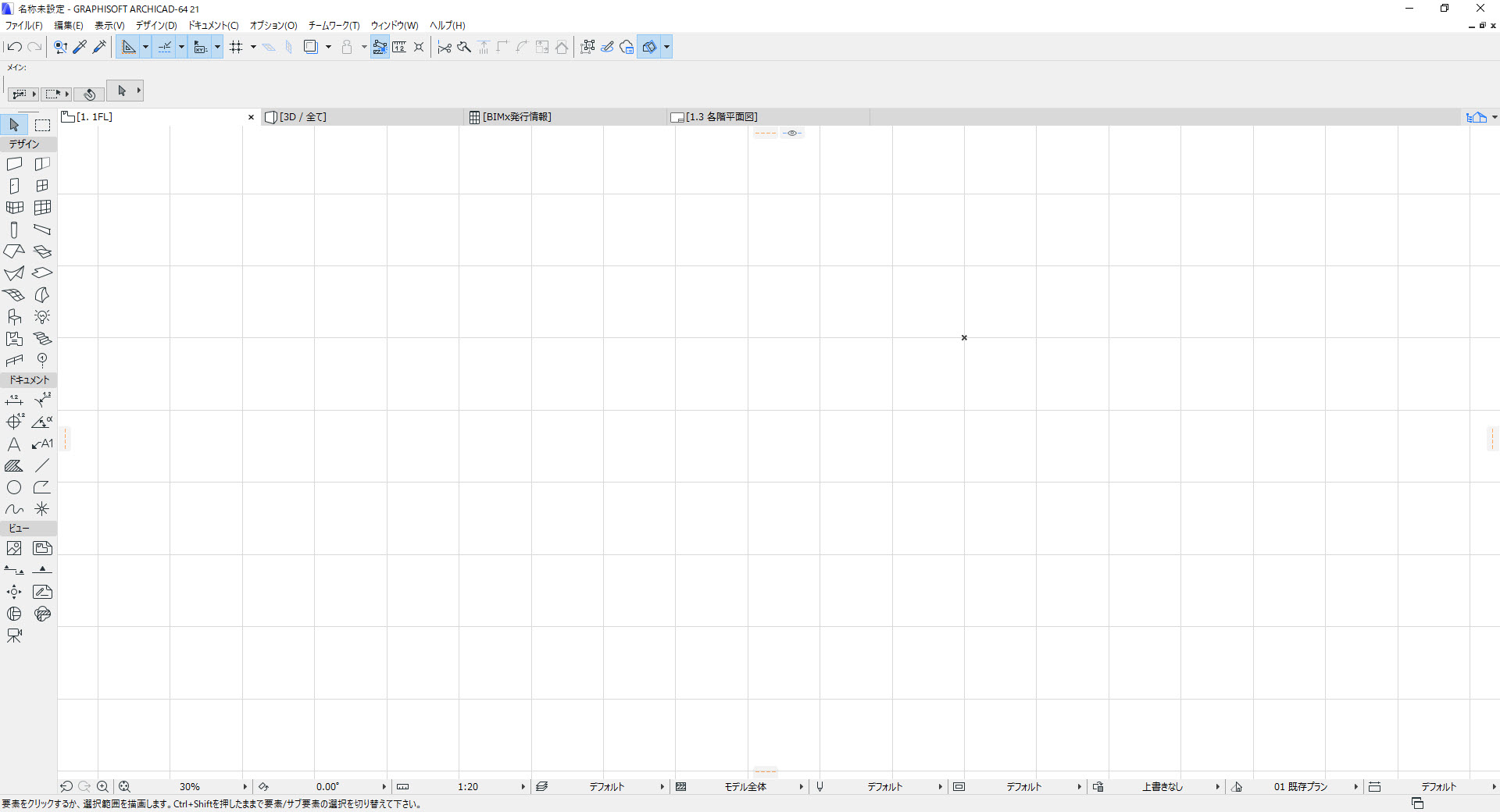Select the Window tool
Image resolution: width=1500 pixels, height=812 pixels.
point(42,186)
